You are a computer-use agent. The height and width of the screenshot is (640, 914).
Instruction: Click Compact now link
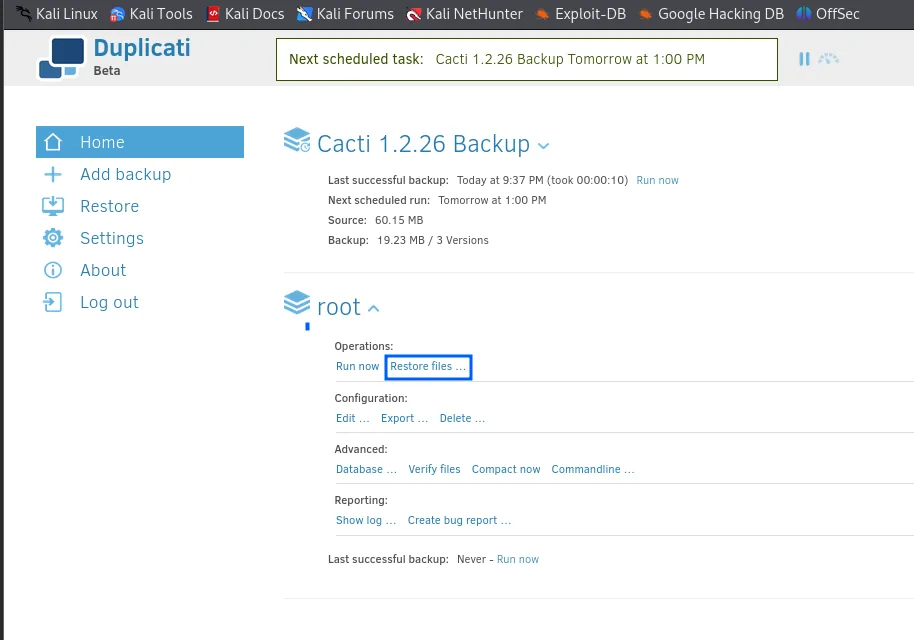(506, 470)
